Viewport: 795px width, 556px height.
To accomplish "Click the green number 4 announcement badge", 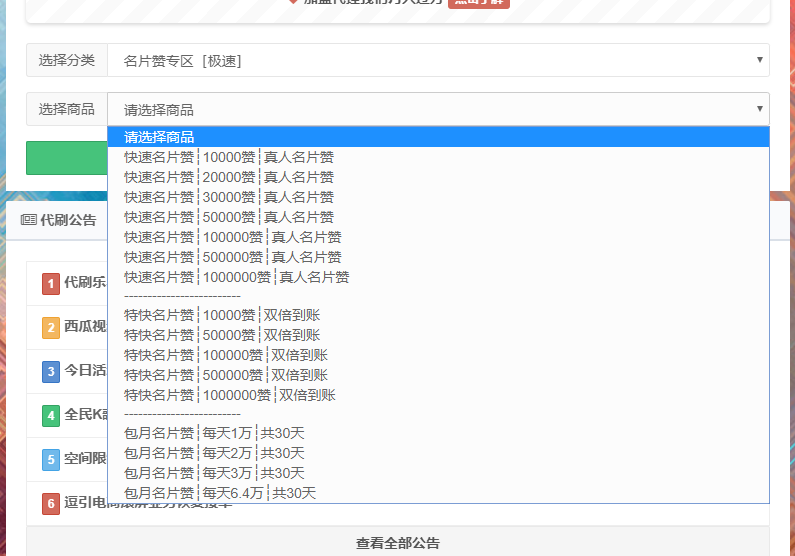I will point(51,416).
